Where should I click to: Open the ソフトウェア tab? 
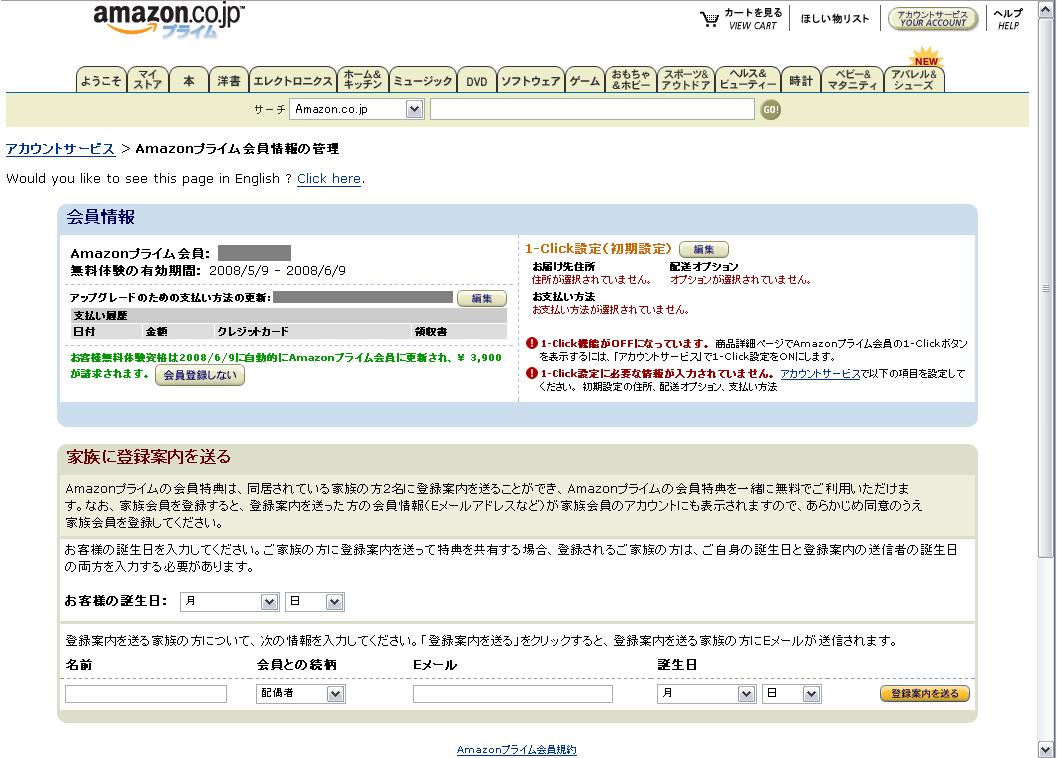[x=531, y=80]
